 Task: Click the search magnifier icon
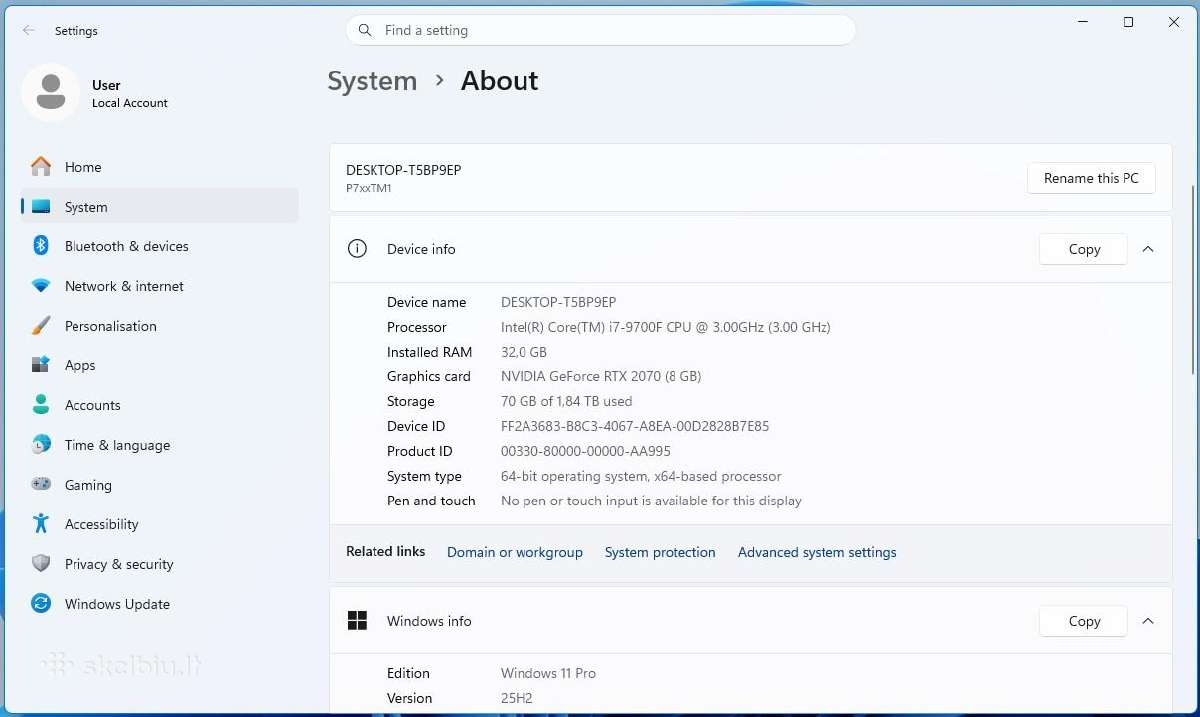pyautogui.click(x=365, y=31)
